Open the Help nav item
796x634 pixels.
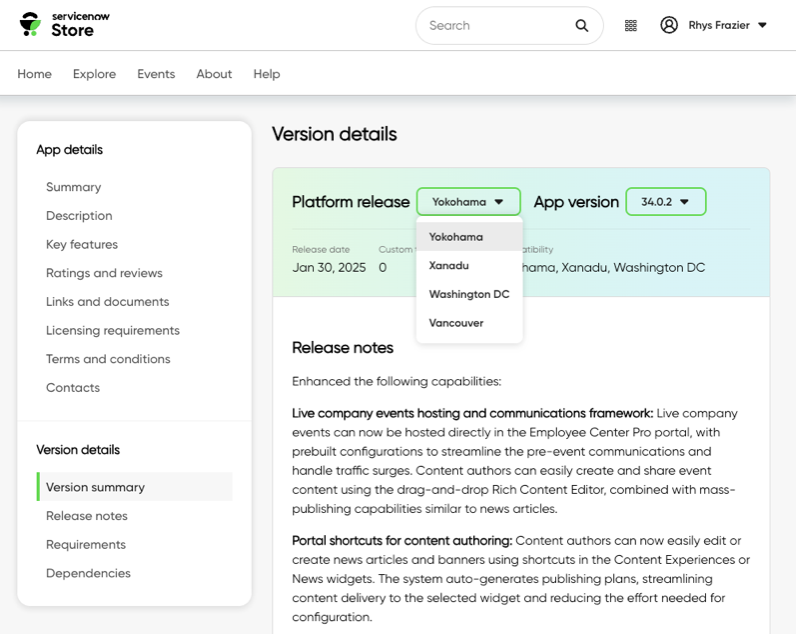[x=267, y=74]
